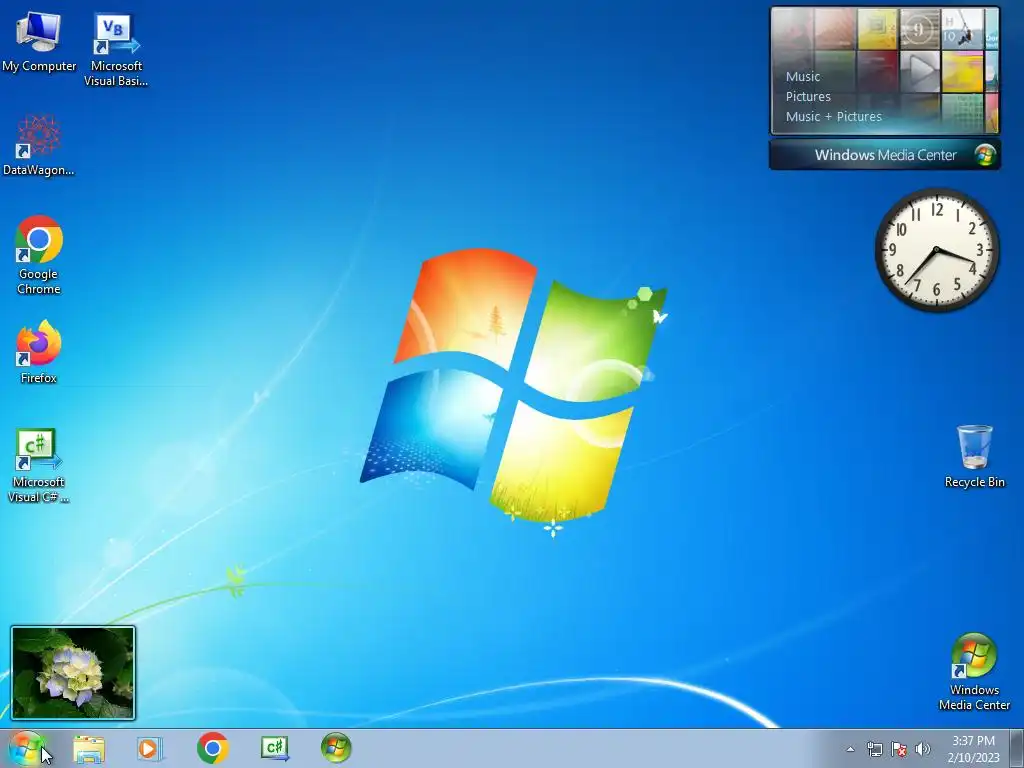Open the network tray icon
This screenshot has height=768, width=1024.
[x=874, y=749]
